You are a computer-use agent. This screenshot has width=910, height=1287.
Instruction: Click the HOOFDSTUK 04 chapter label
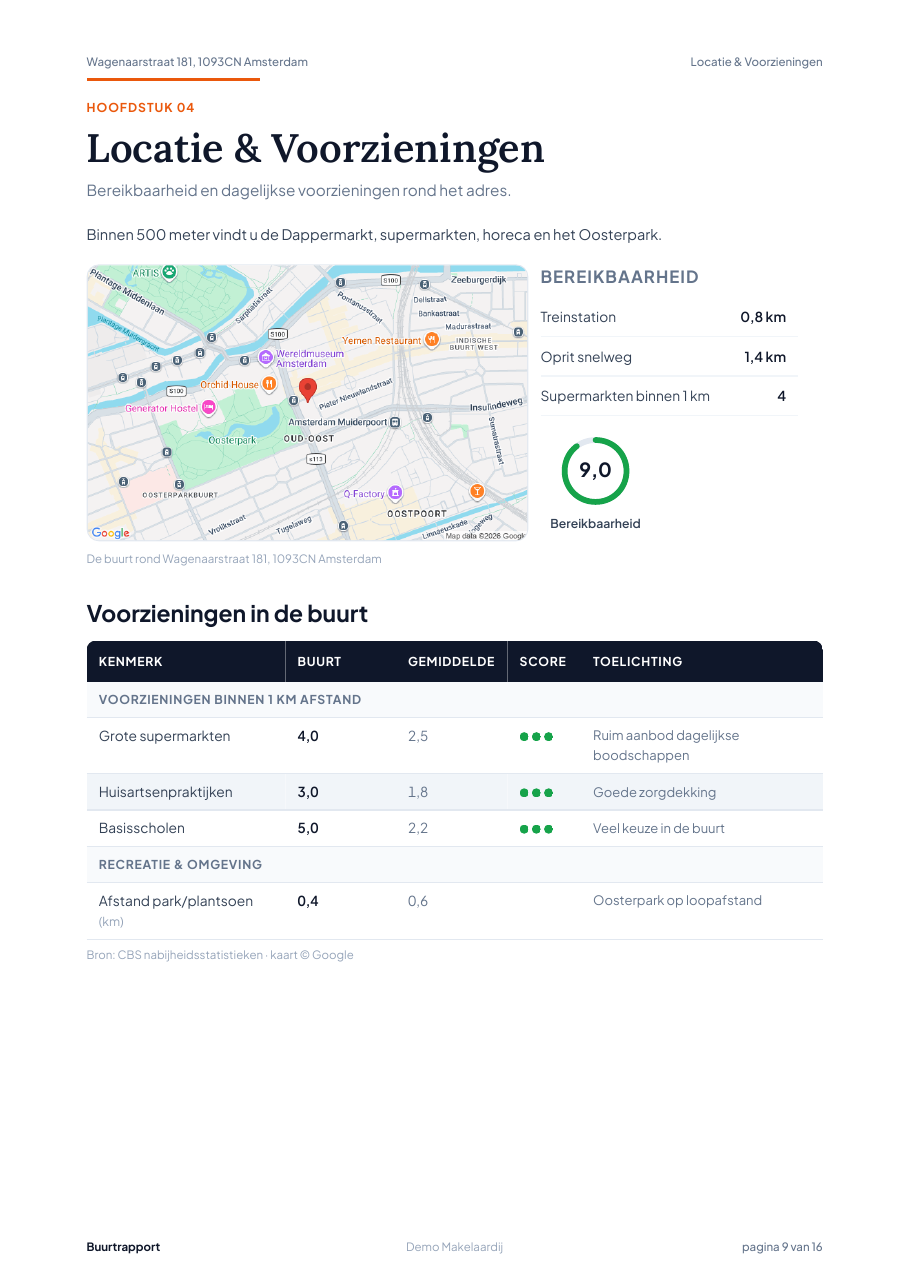coord(140,108)
